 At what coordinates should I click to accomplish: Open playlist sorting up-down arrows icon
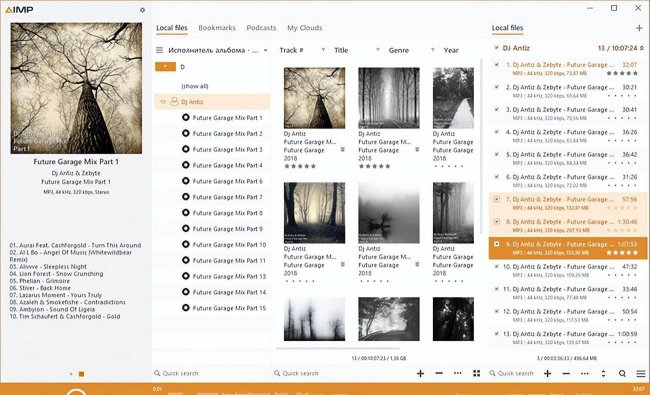pos(603,373)
